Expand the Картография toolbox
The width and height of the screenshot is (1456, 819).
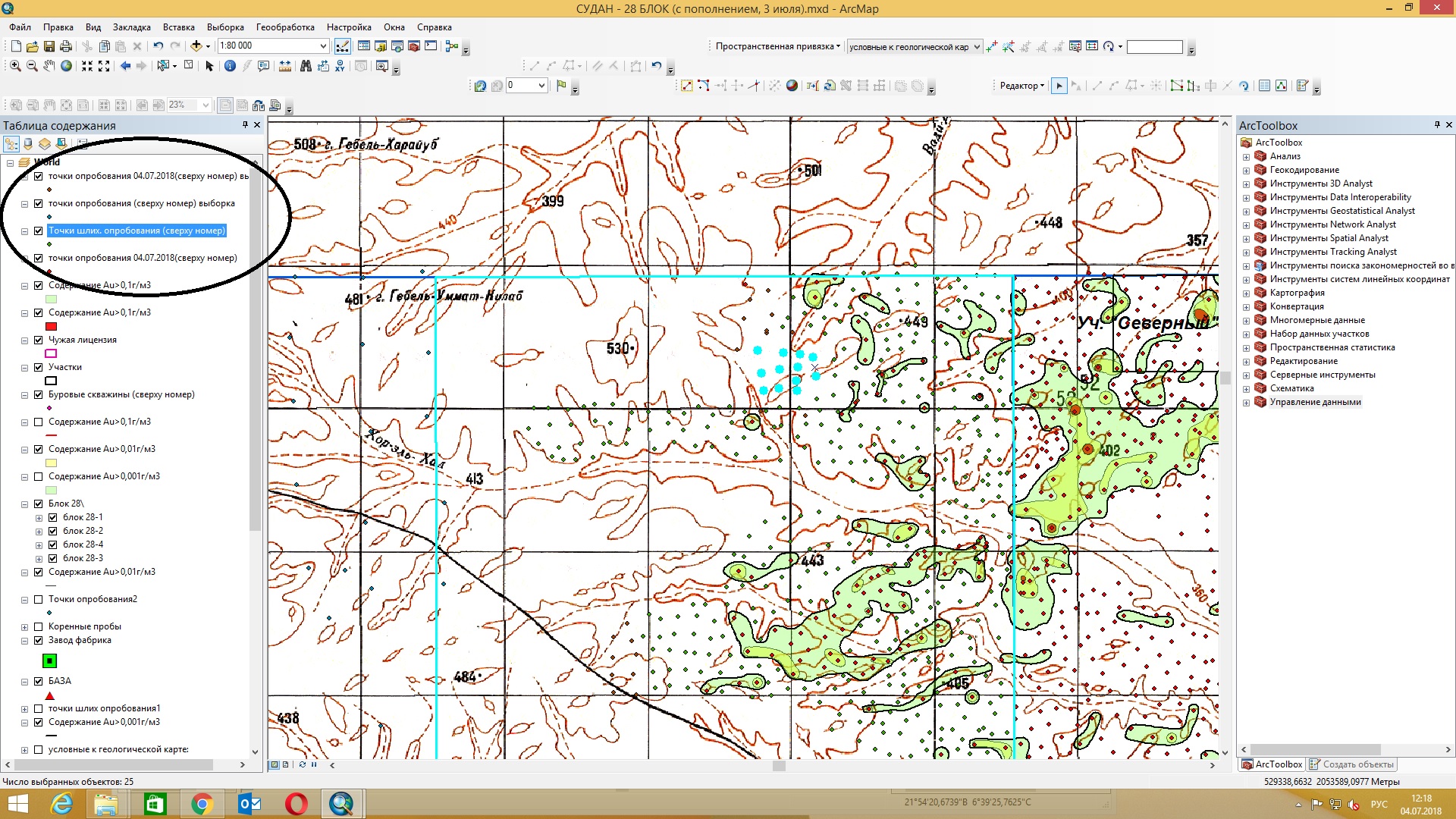[1246, 293]
